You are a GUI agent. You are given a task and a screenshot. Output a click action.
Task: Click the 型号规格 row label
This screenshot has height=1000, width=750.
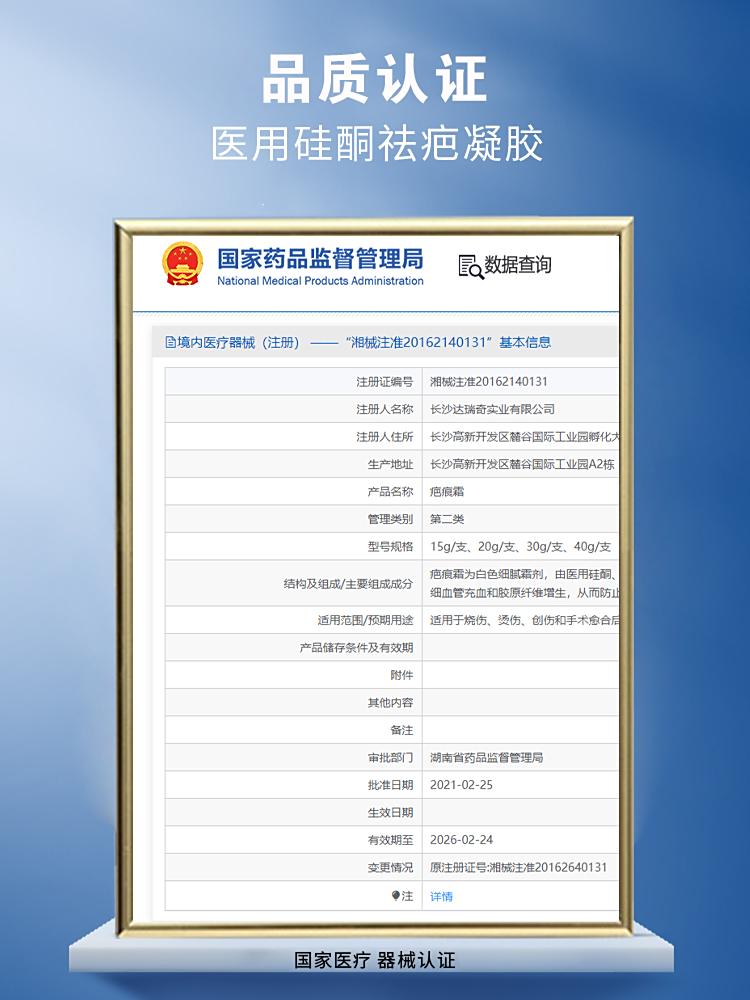click(x=390, y=547)
